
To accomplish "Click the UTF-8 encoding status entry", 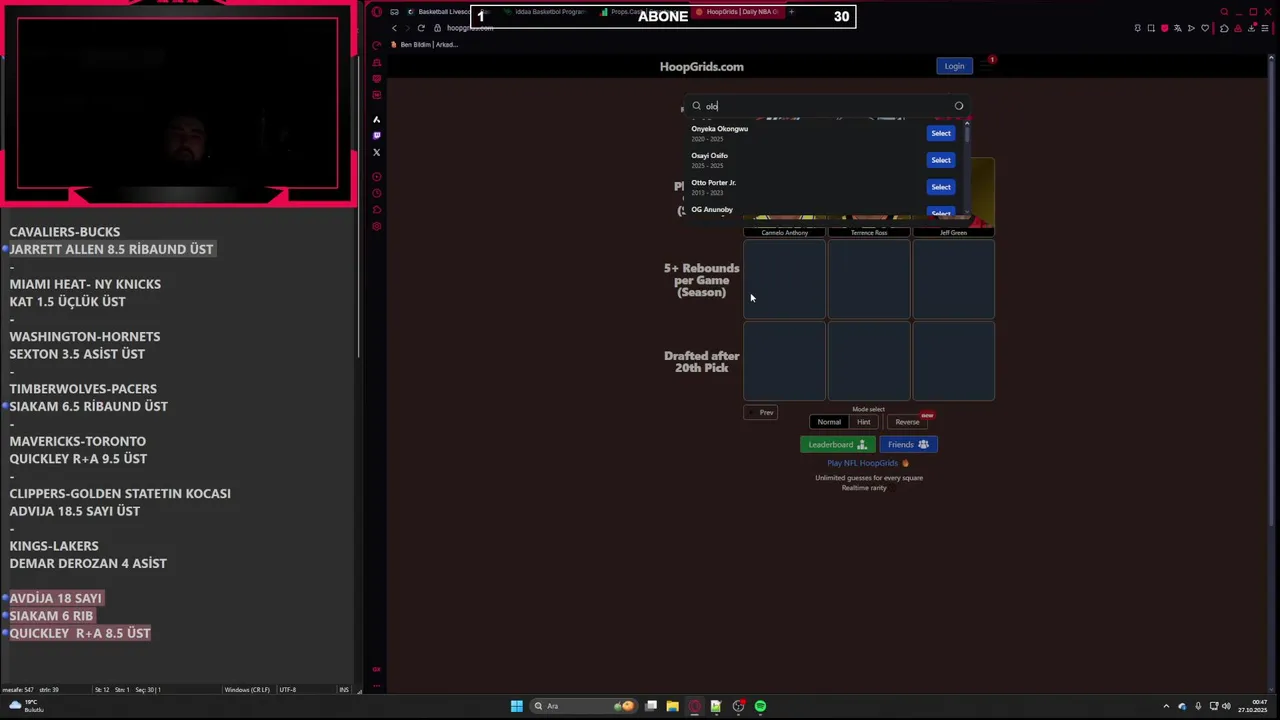I will (x=287, y=690).
